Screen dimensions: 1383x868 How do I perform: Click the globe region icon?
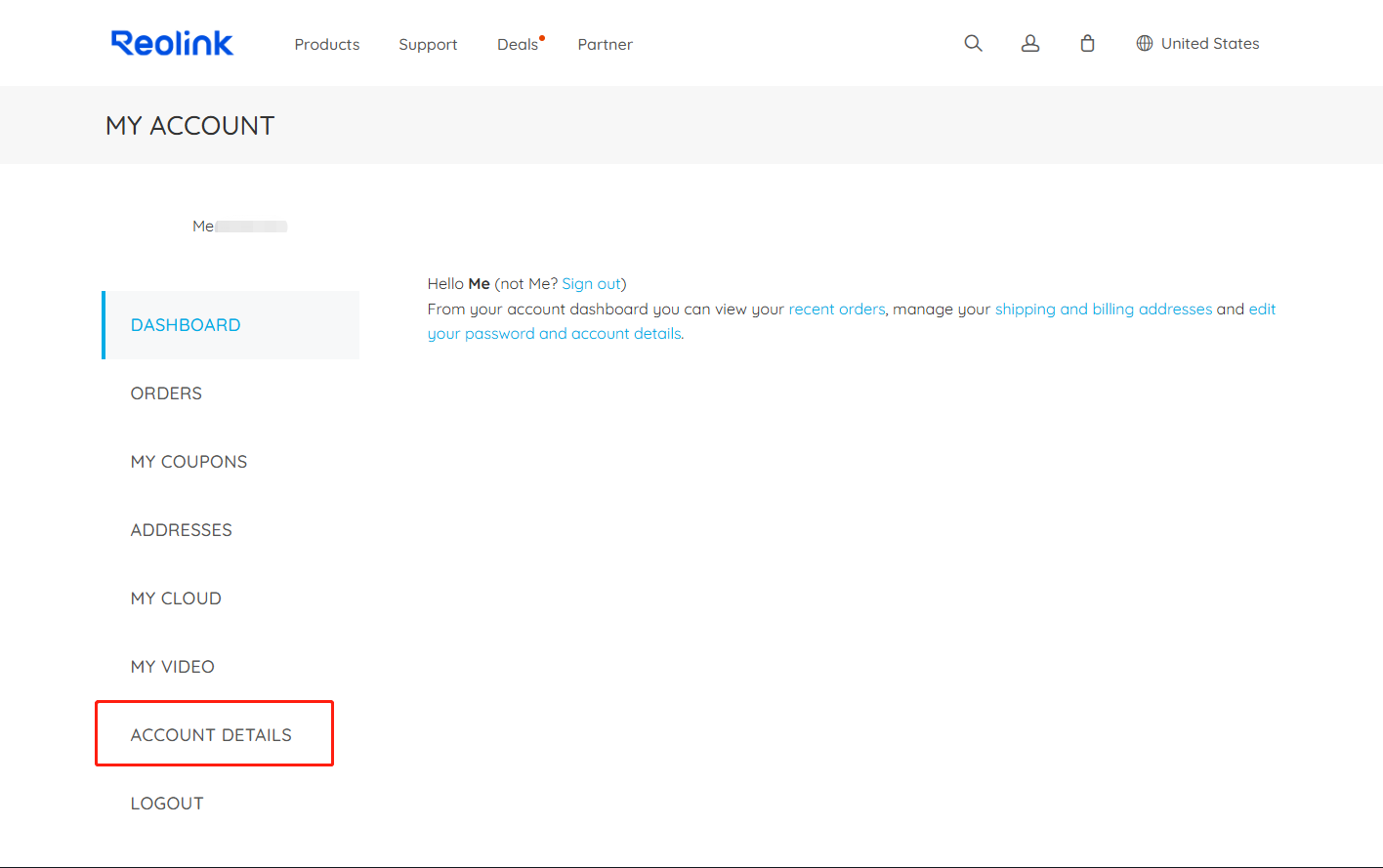point(1145,43)
